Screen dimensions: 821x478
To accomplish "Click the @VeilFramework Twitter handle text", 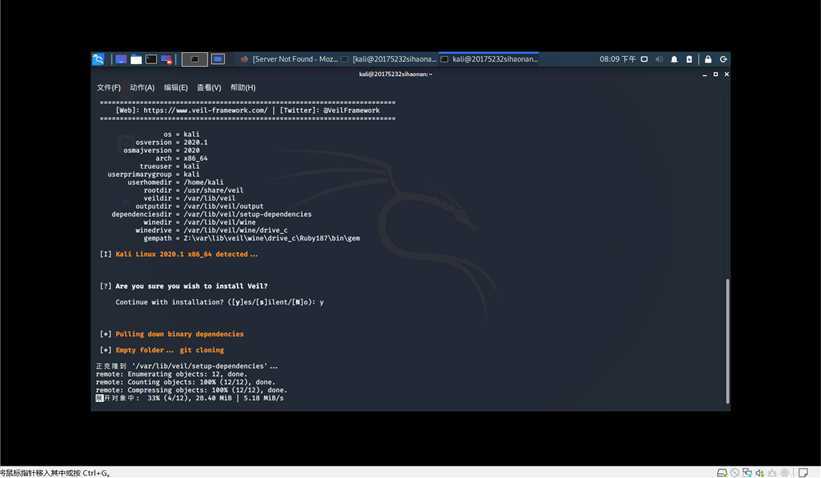I will tap(351, 110).
